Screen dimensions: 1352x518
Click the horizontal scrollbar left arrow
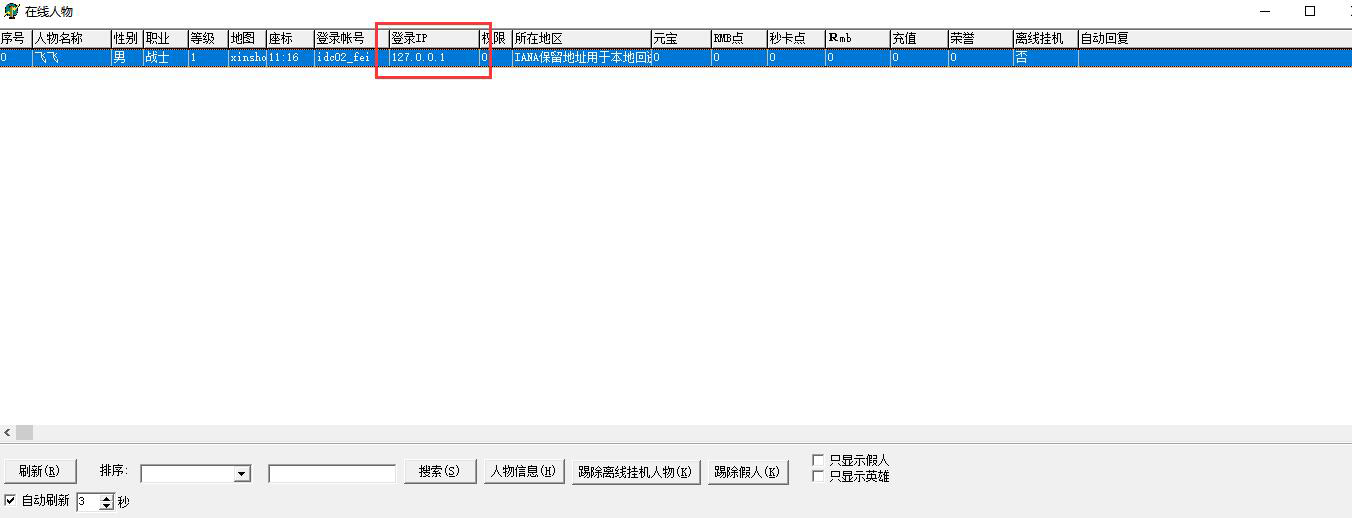coord(7,433)
